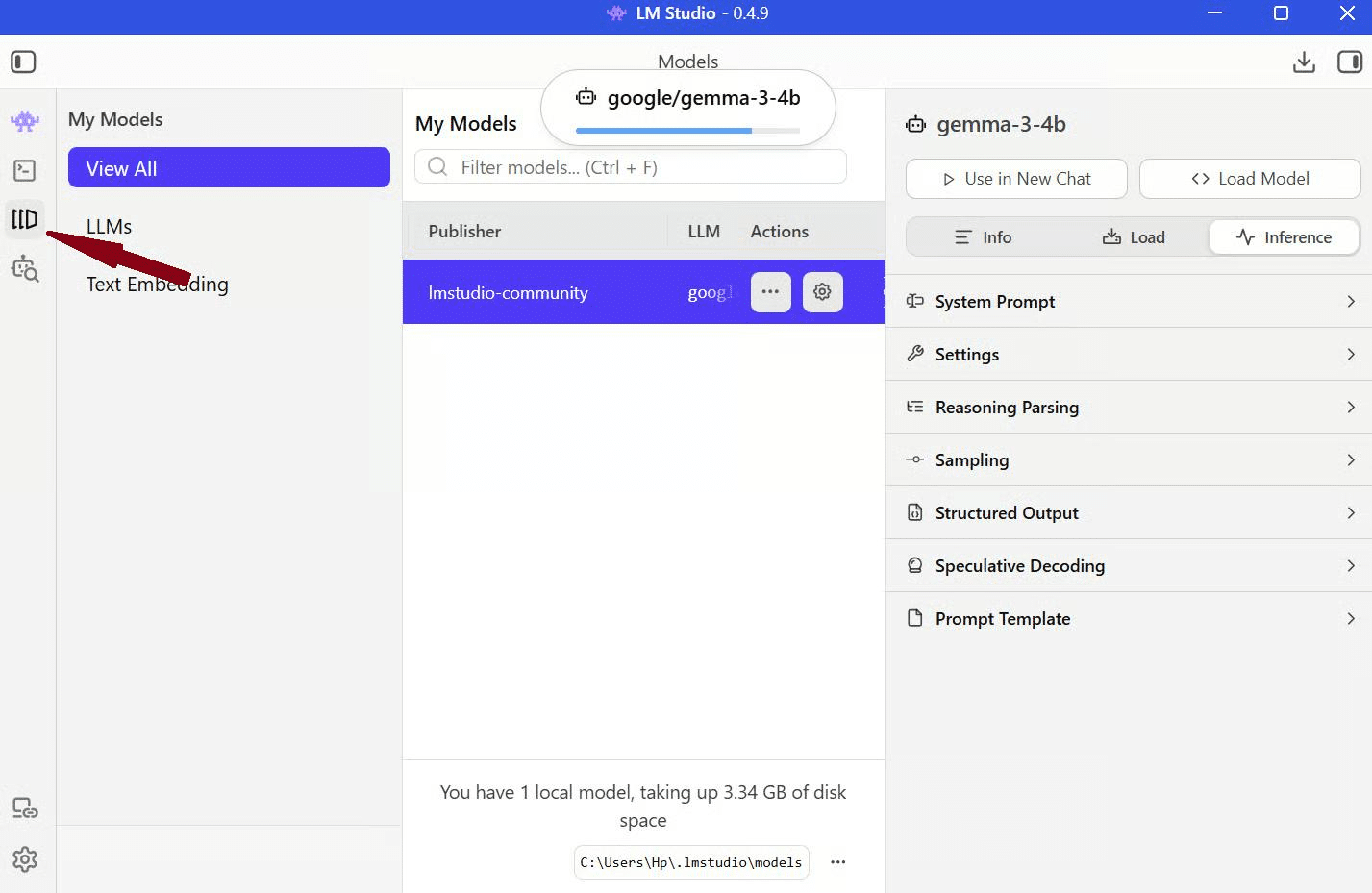Toggle the right sidebar panel icon
Screen dimensions: 1372x893
click(x=1350, y=62)
